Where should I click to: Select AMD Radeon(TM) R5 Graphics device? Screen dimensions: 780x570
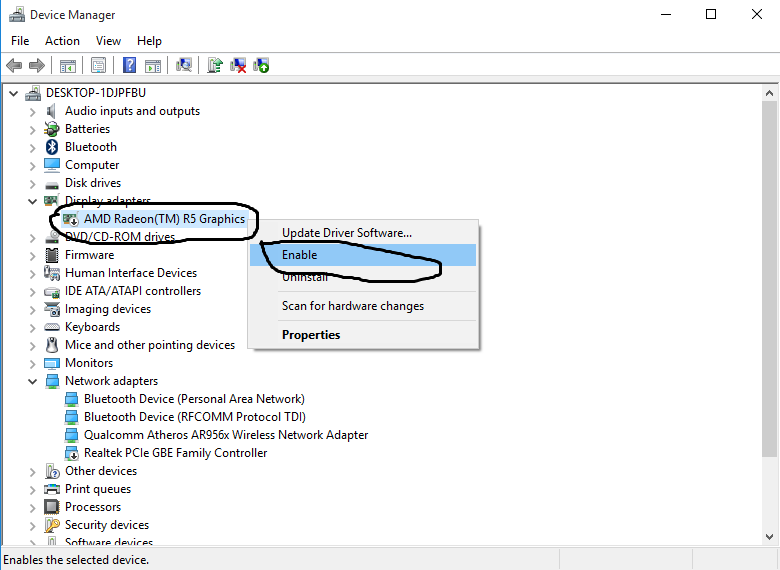(x=164, y=219)
